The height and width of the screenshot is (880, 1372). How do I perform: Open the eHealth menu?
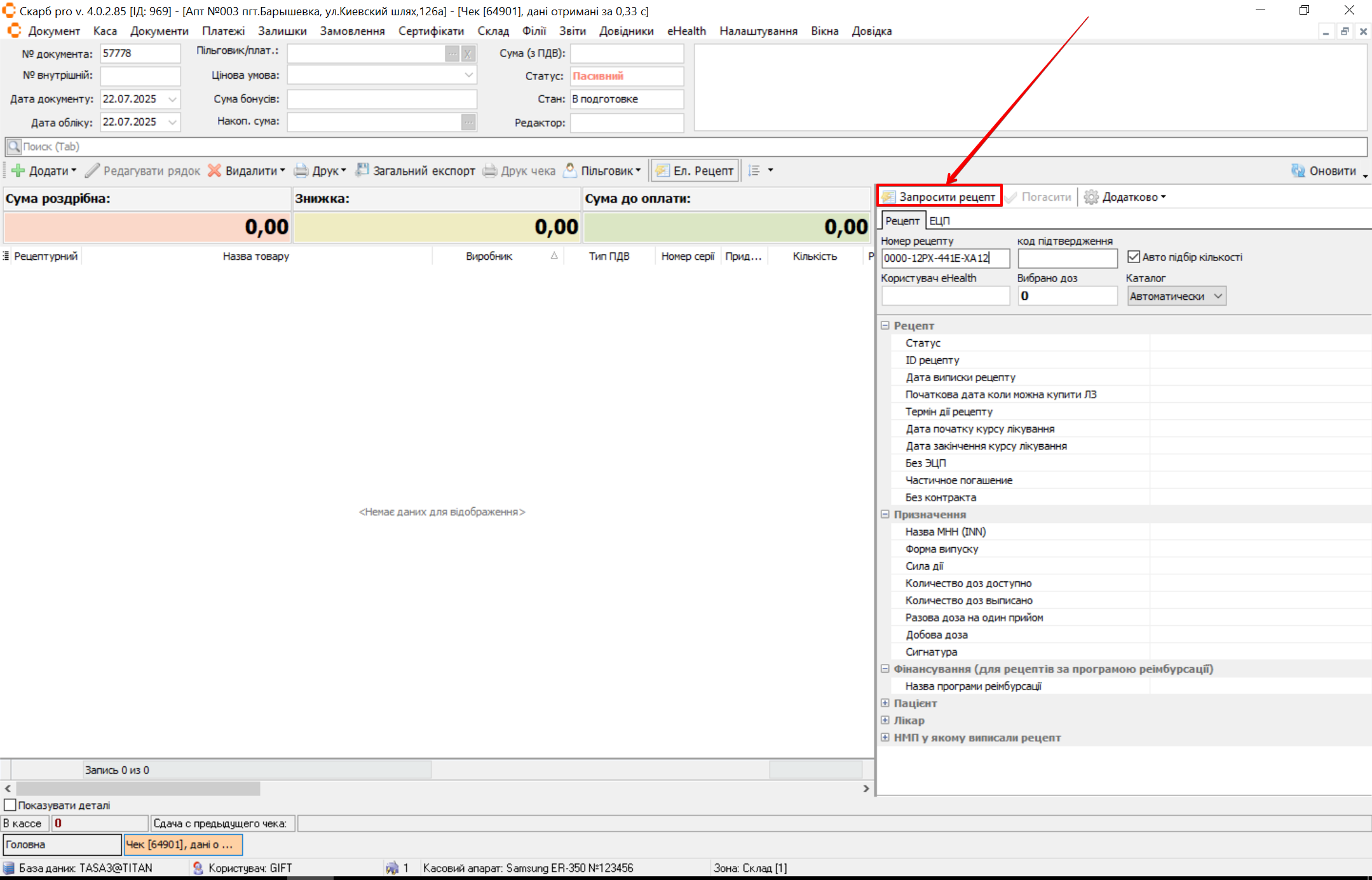coord(686,31)
